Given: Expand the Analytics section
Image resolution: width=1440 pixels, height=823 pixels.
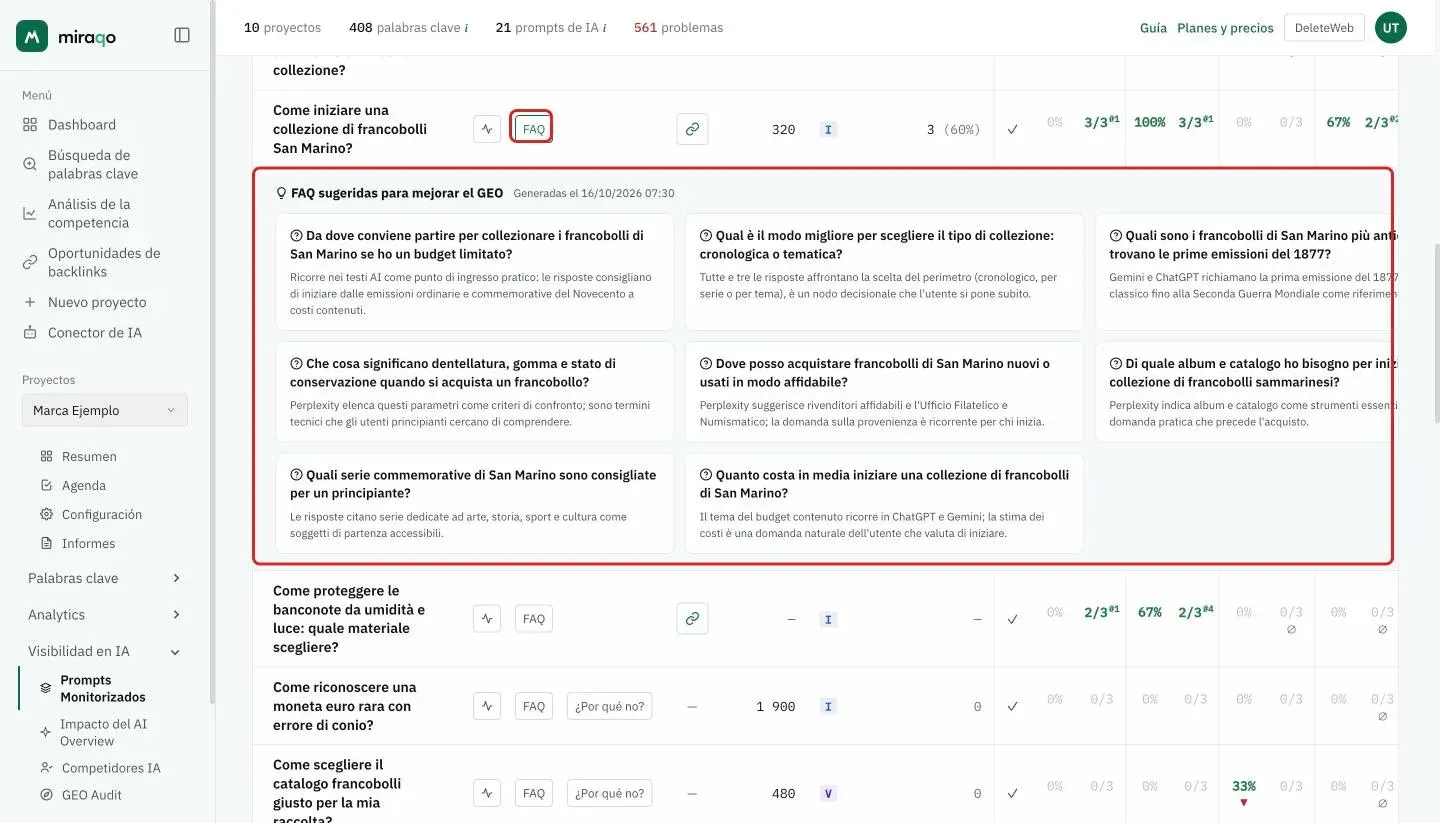Looking at the screenshot, I should coord(105,615).
